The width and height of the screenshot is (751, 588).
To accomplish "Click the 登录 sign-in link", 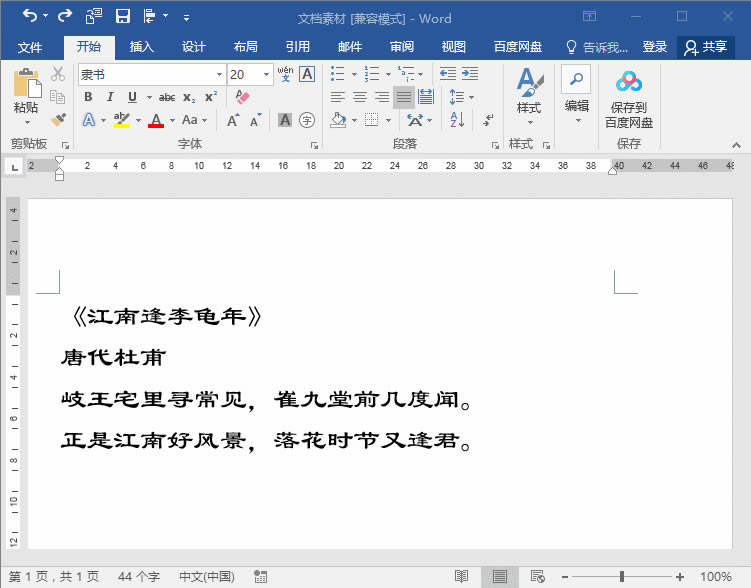I will click(655, 46).
